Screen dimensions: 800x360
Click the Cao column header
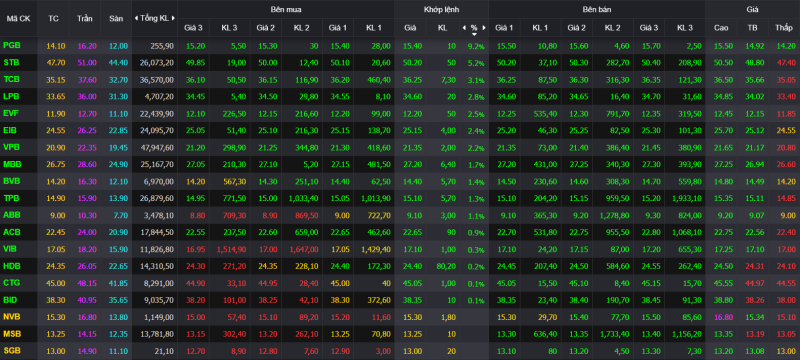tap(721, 28)
